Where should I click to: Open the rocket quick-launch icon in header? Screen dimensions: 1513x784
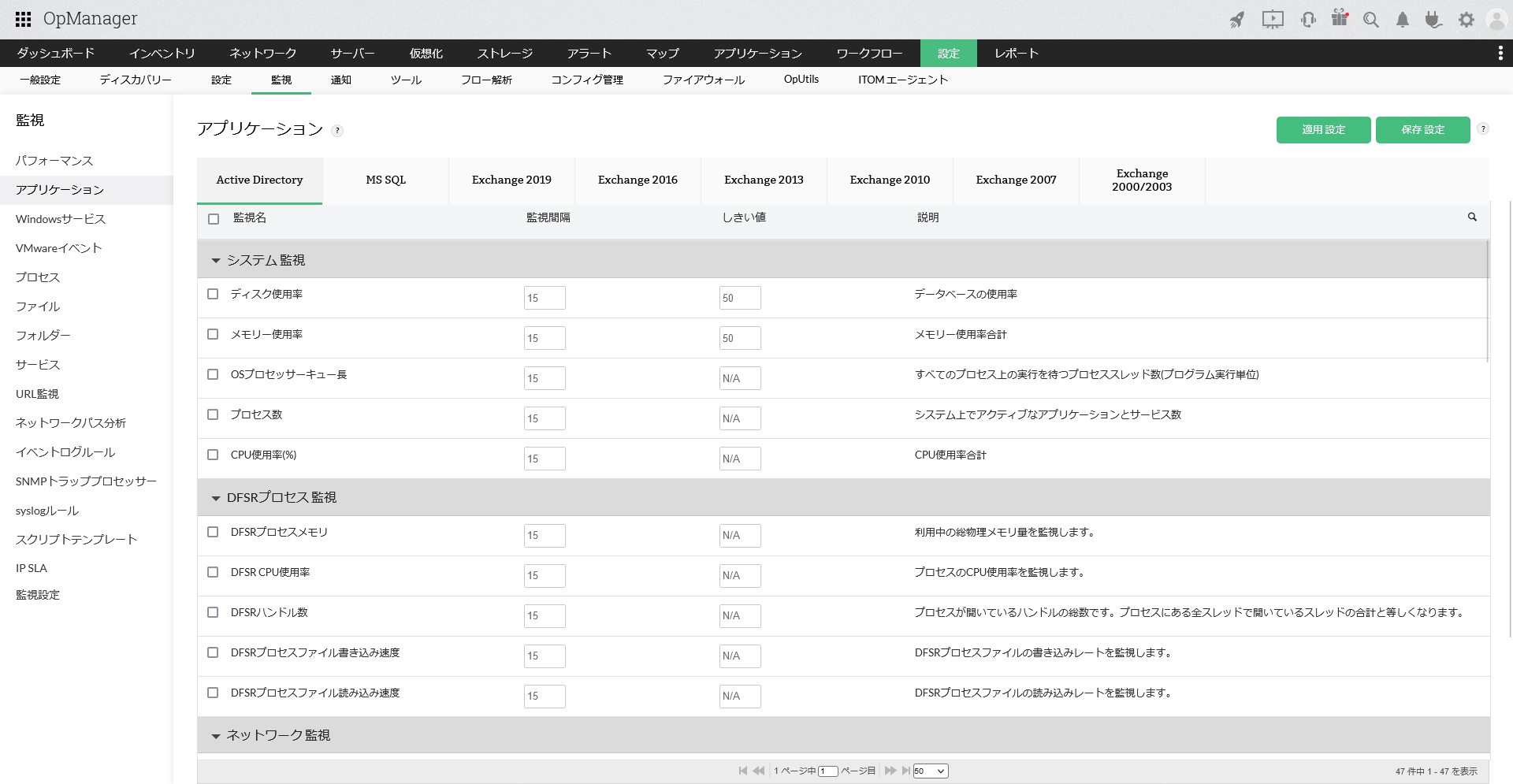click(x=1236, y=20)
